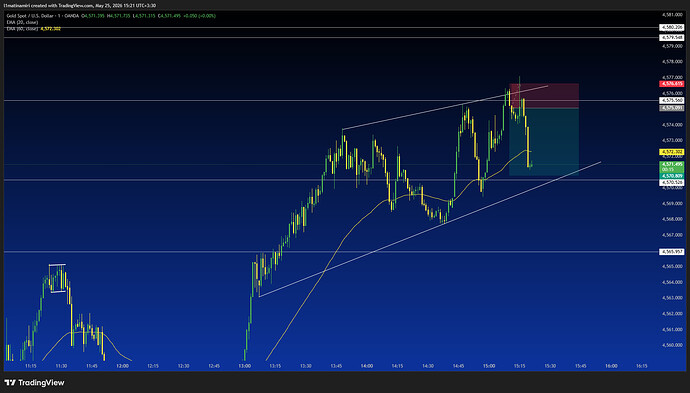Click the 13:00 time axis label

[244, 366]
